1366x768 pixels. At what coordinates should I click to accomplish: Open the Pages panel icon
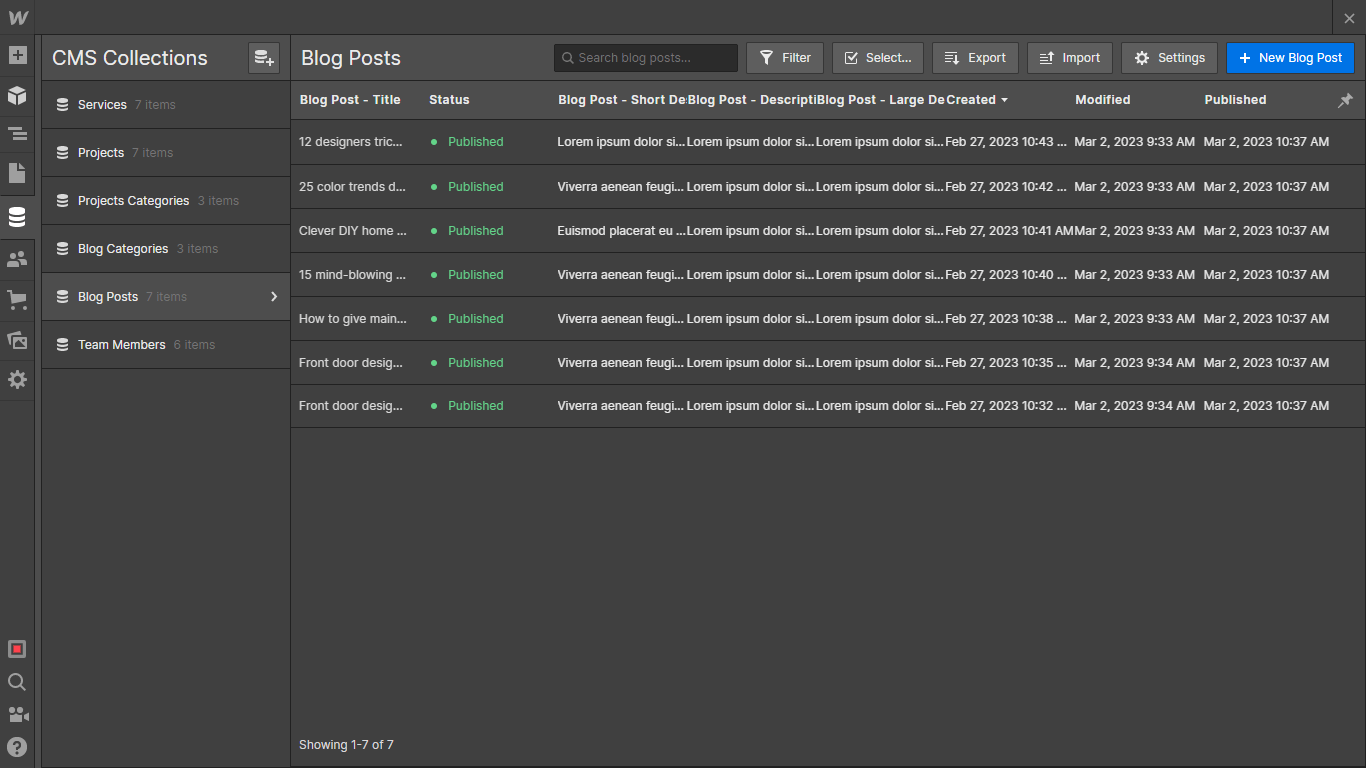coord(17,174)
